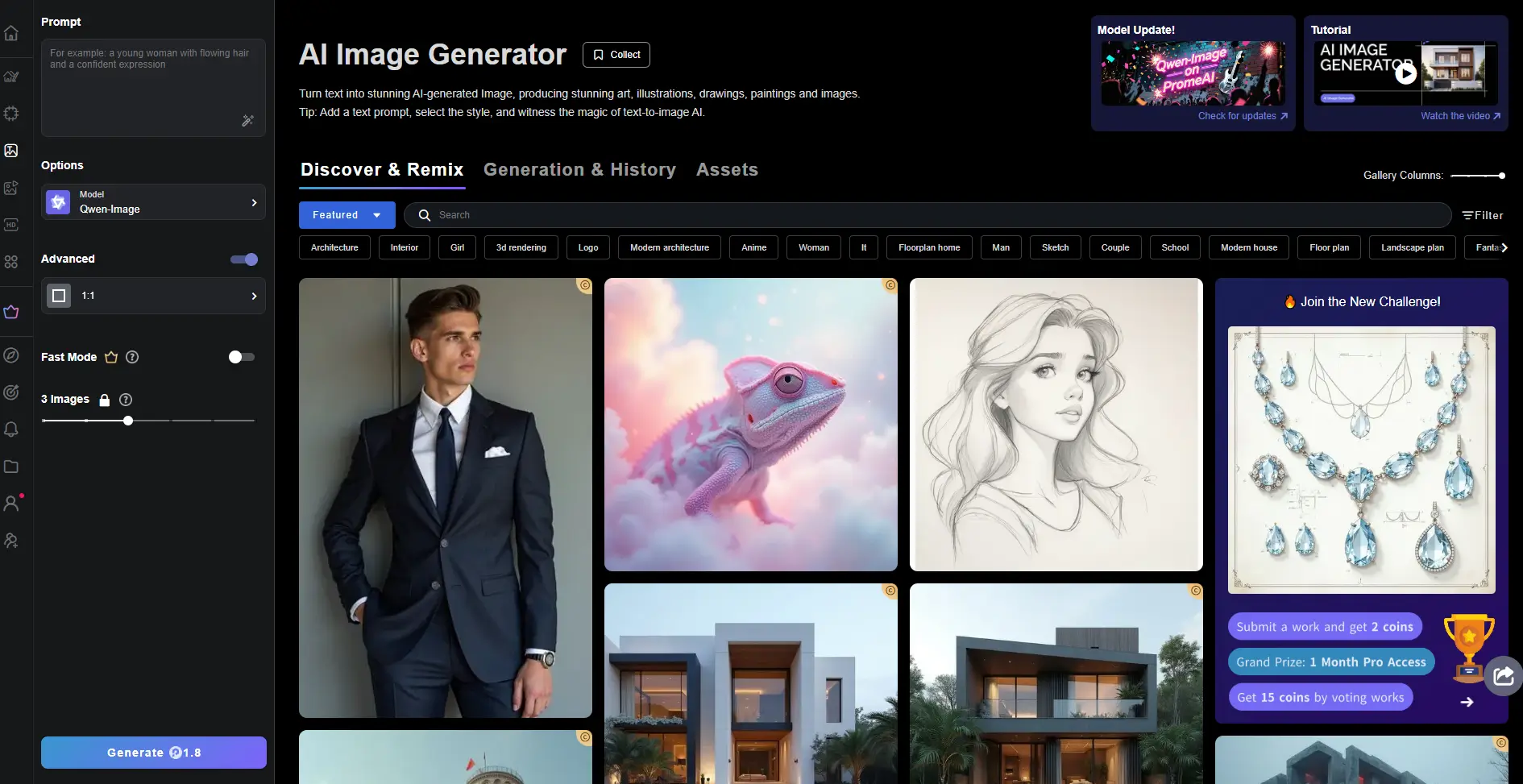1523x784 pixels.
Task: Click the Collect button
Action: point(616,55)
